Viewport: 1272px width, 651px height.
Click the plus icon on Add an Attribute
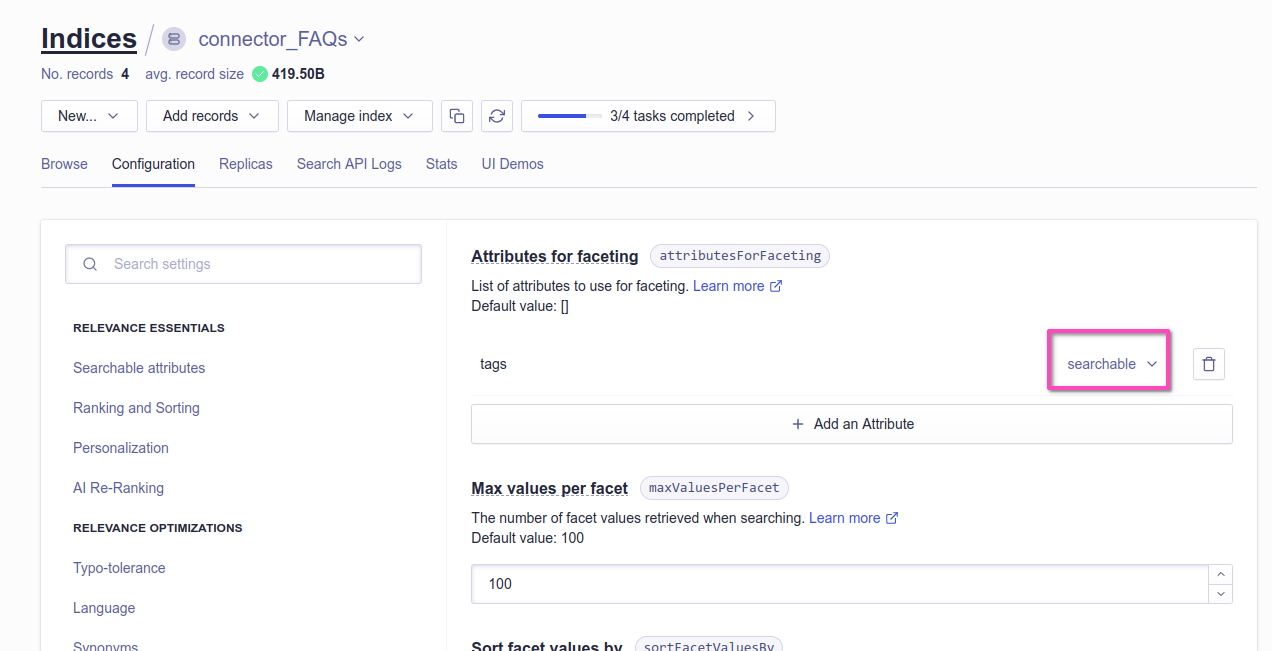point(797,423)
